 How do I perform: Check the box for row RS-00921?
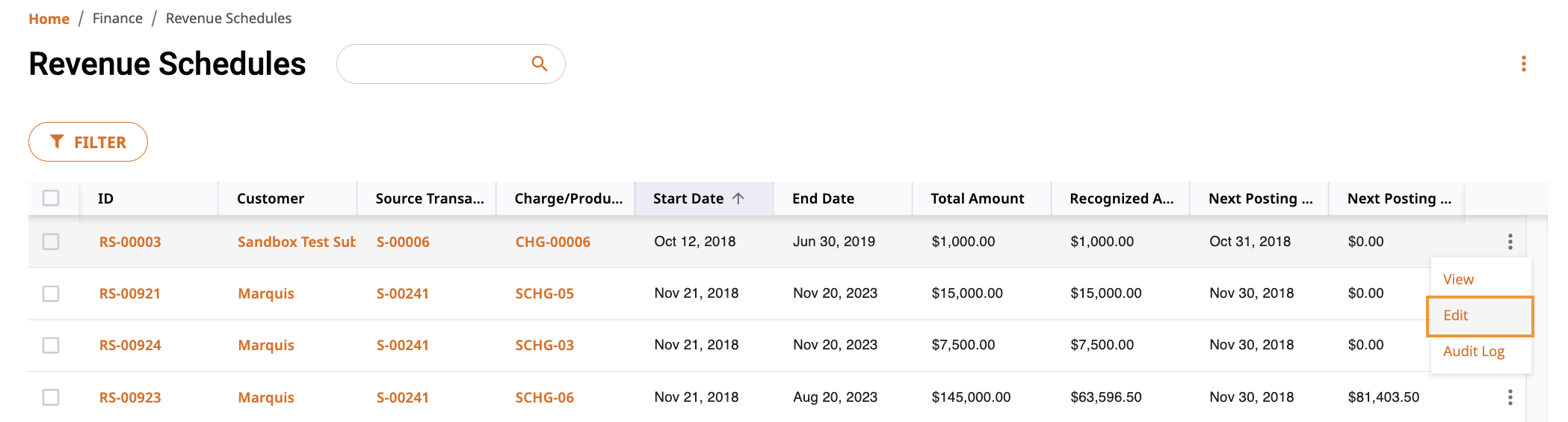tap(51, 293)
